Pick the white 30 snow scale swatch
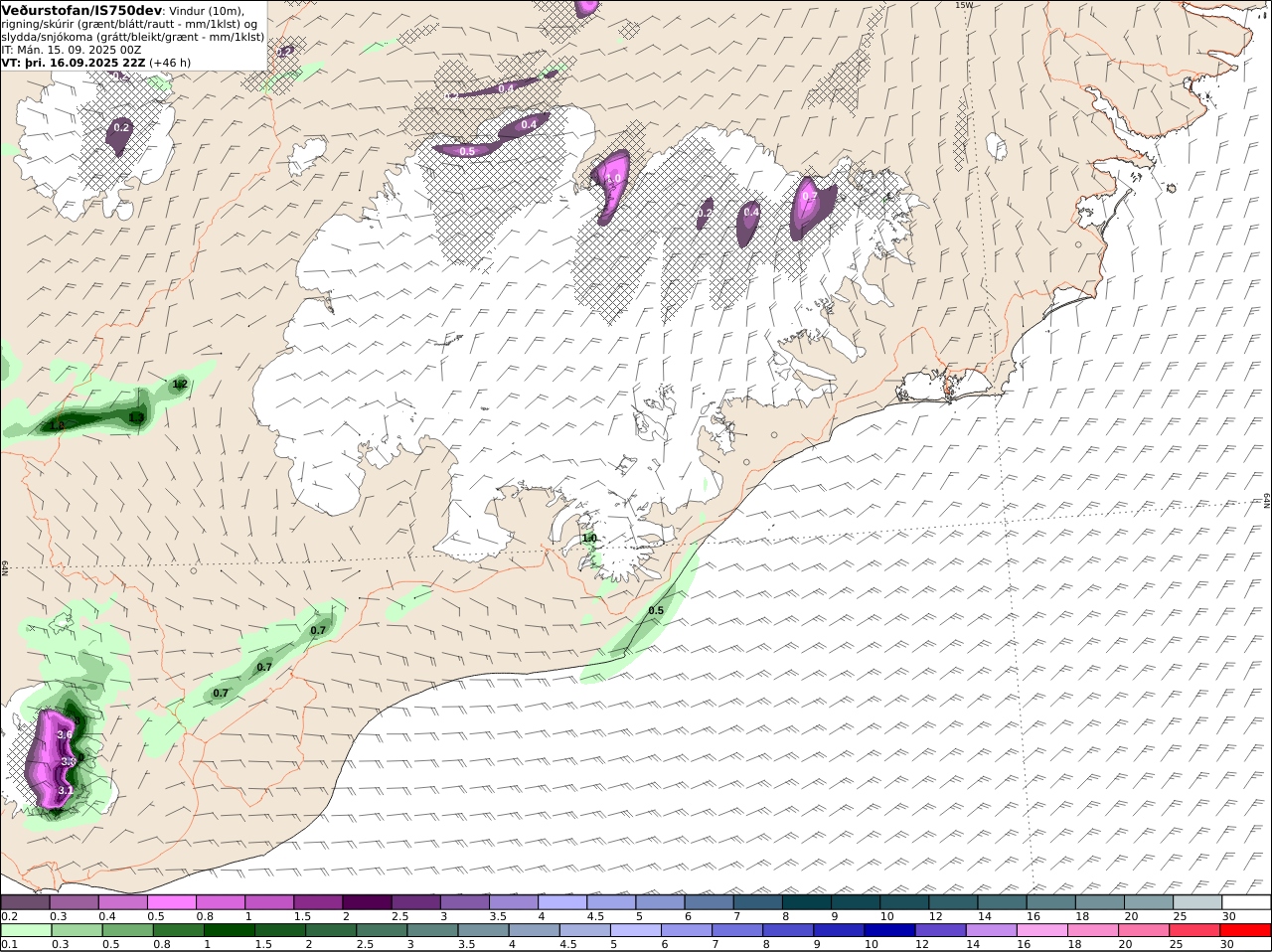This screenshot has width=1272, height=952. point(1247,902)
